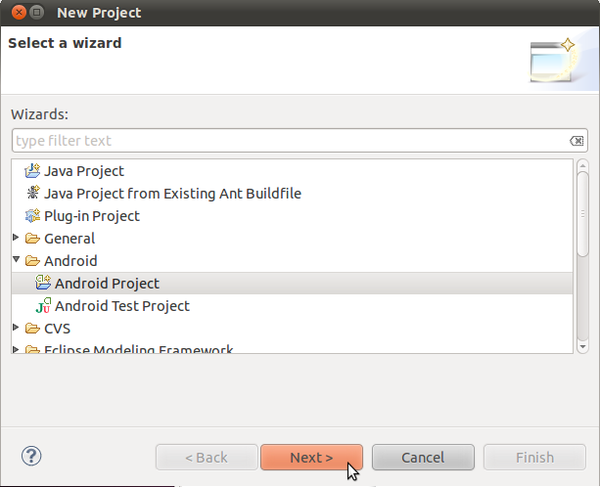600x487 pixels.
Task: Expand the Eclipse Modeling Framework category
Action: coord(16,349)
